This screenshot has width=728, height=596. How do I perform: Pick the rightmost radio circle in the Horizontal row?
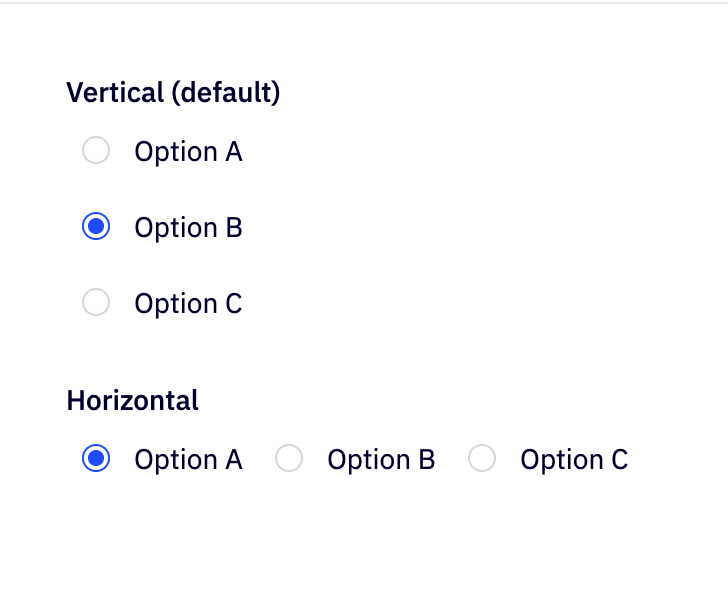coord(482,459)
